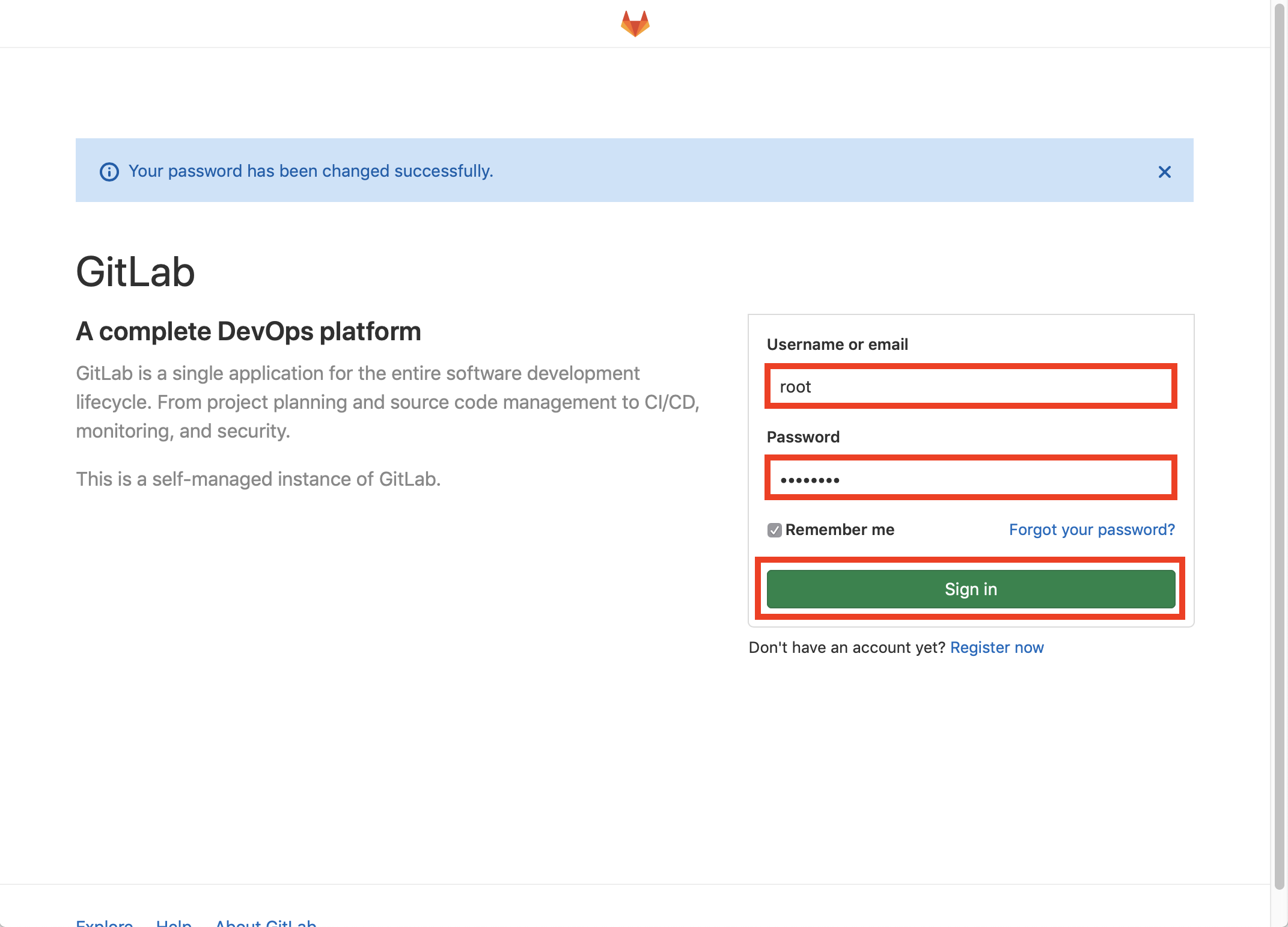This screenshot has height=927, width=1288.
Task: Click the GitLab fox logo
Action: point(635,23)
